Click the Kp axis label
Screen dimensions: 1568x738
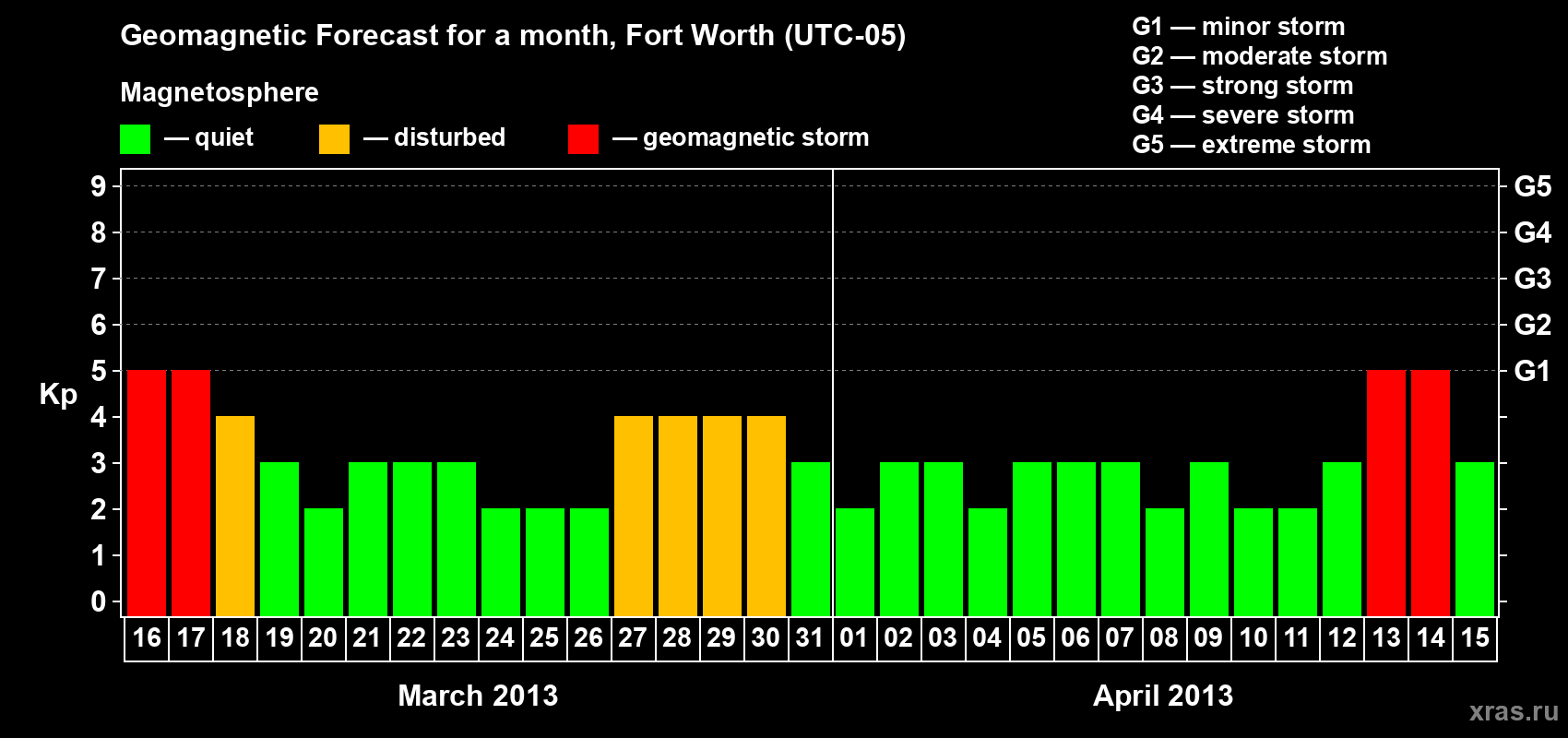point(58,395)
